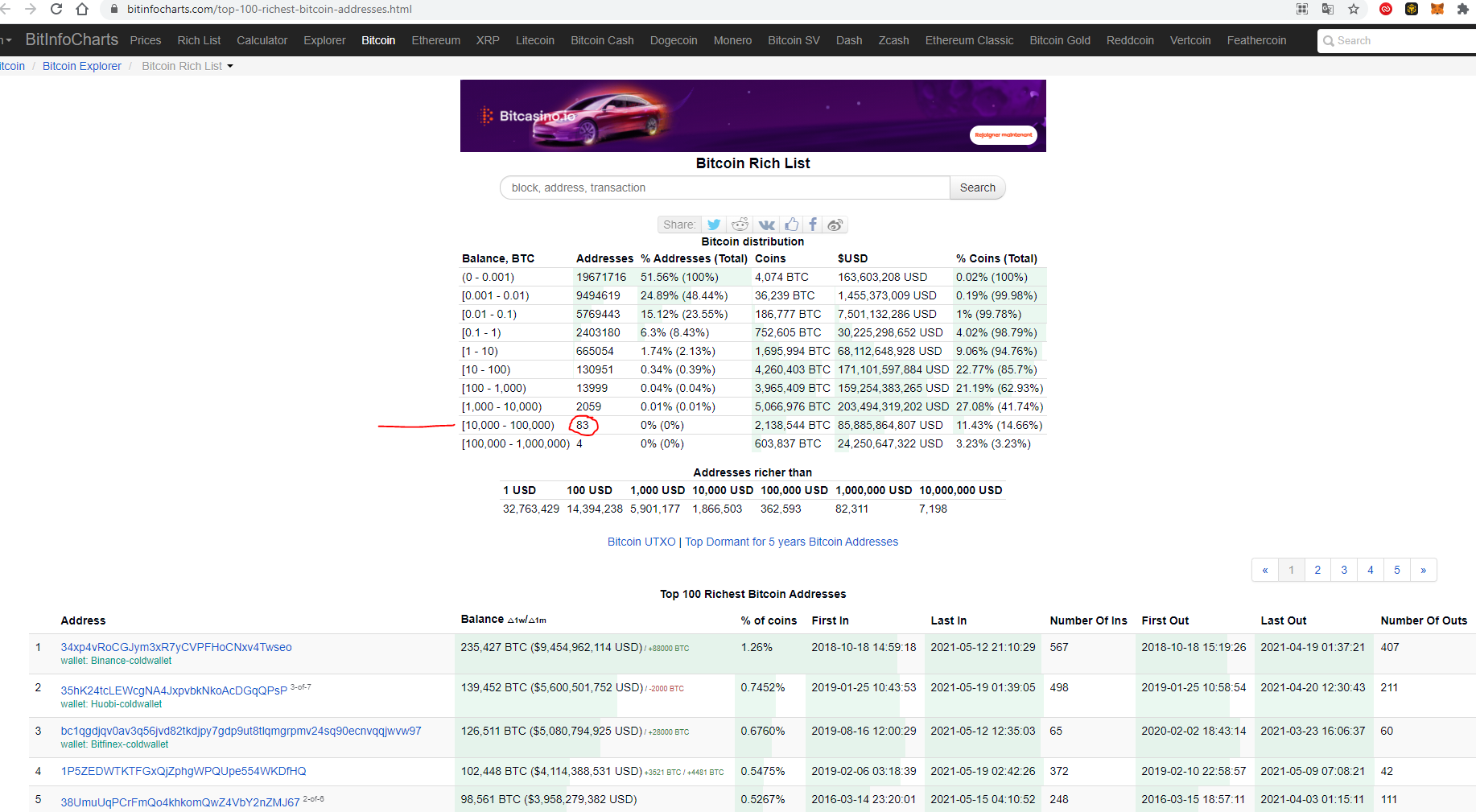The height and width of the screenshot is (812, 1476).
Task: Click the Balance column header
Action: click(x=482, y=619)
